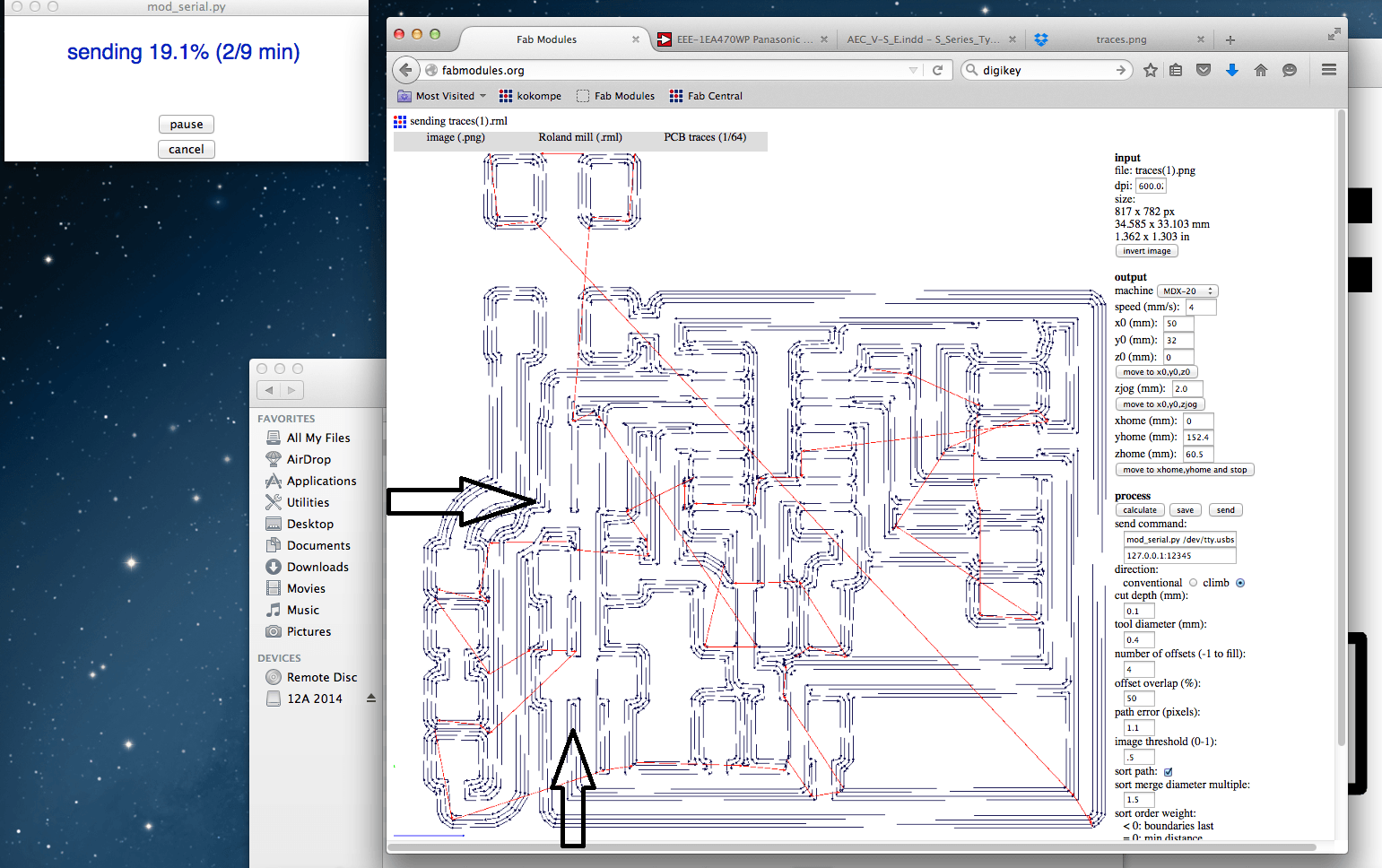This screenshot has width=1382, height=868.
Task: Click the digikey search box
Action: tap(1045, 70)
